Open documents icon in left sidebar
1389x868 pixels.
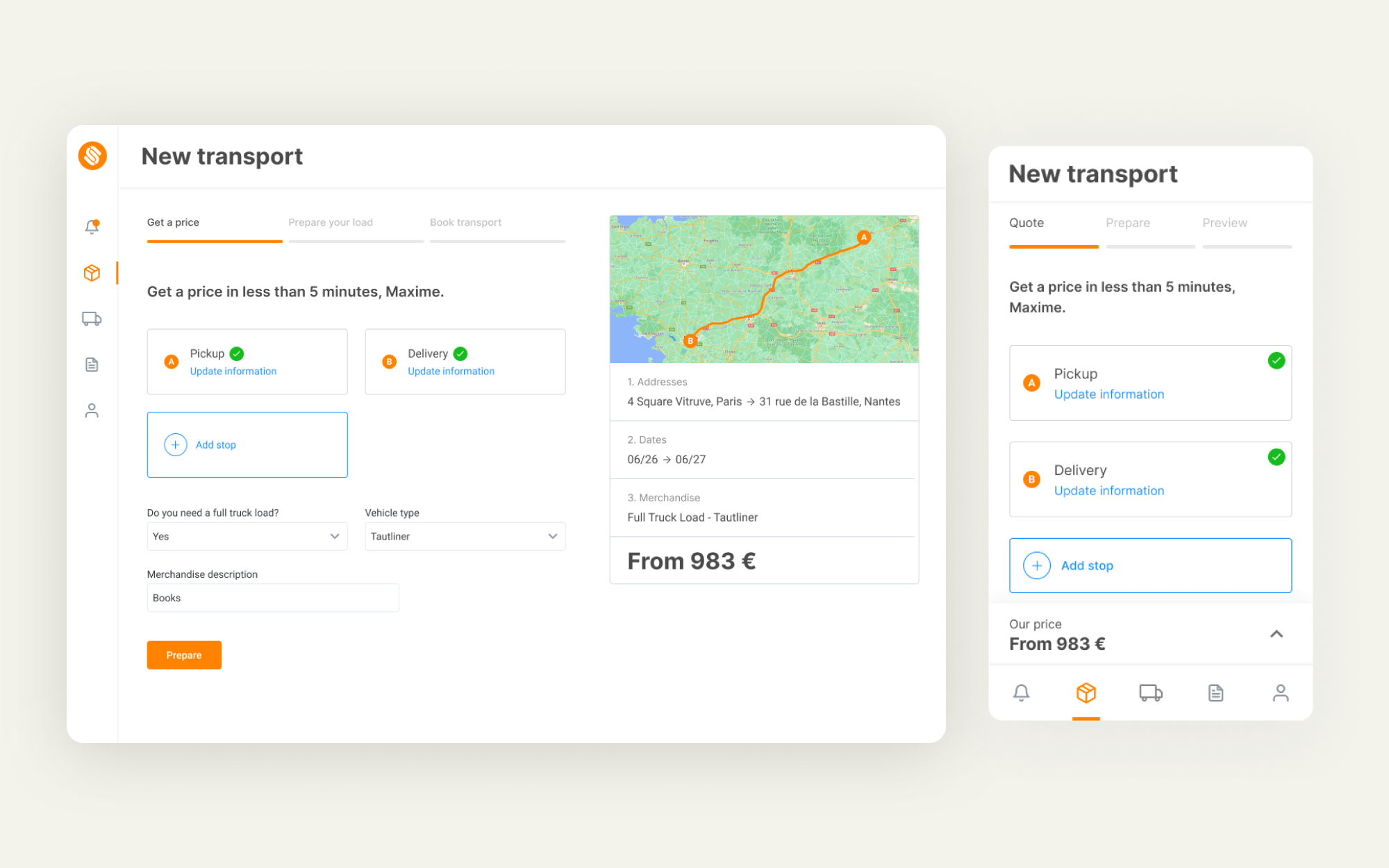(x=92, y=365)
